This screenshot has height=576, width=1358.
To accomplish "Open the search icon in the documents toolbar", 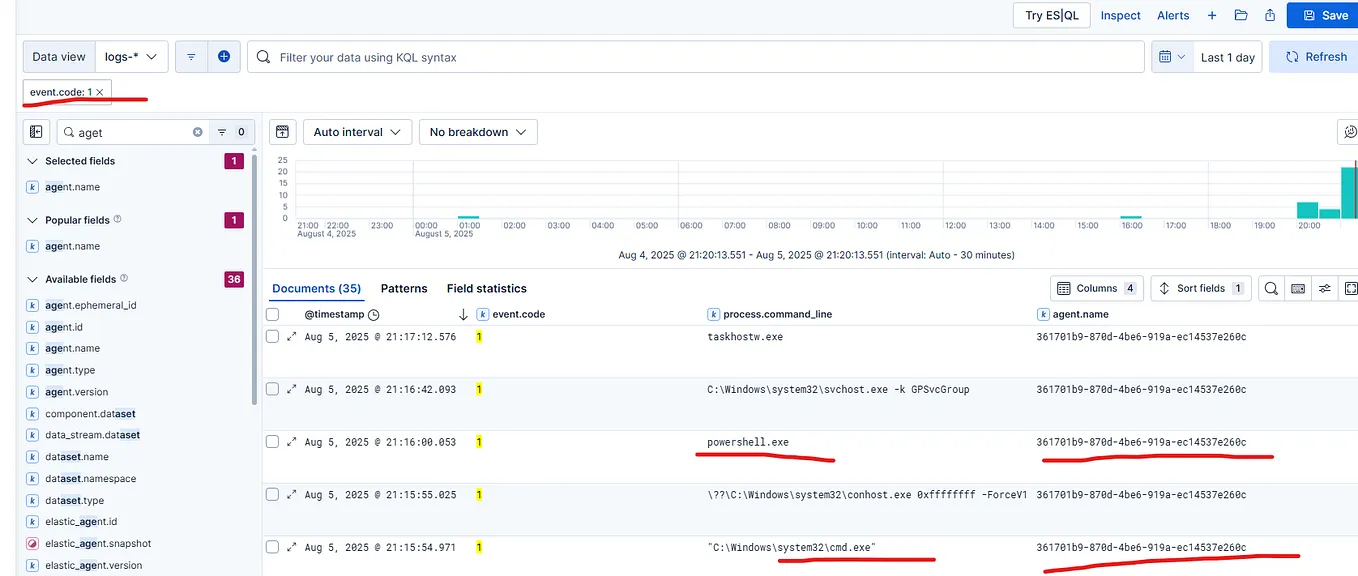I will coord(1270,288).
